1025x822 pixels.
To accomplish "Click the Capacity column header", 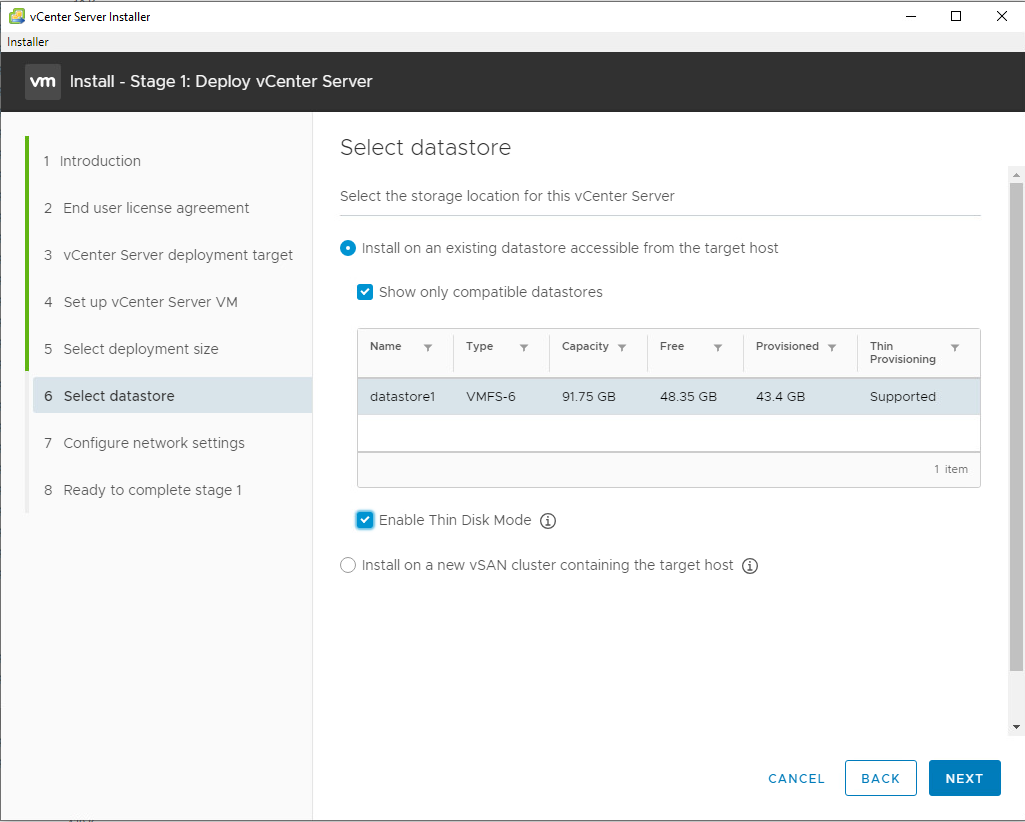I will click(585, 347).
